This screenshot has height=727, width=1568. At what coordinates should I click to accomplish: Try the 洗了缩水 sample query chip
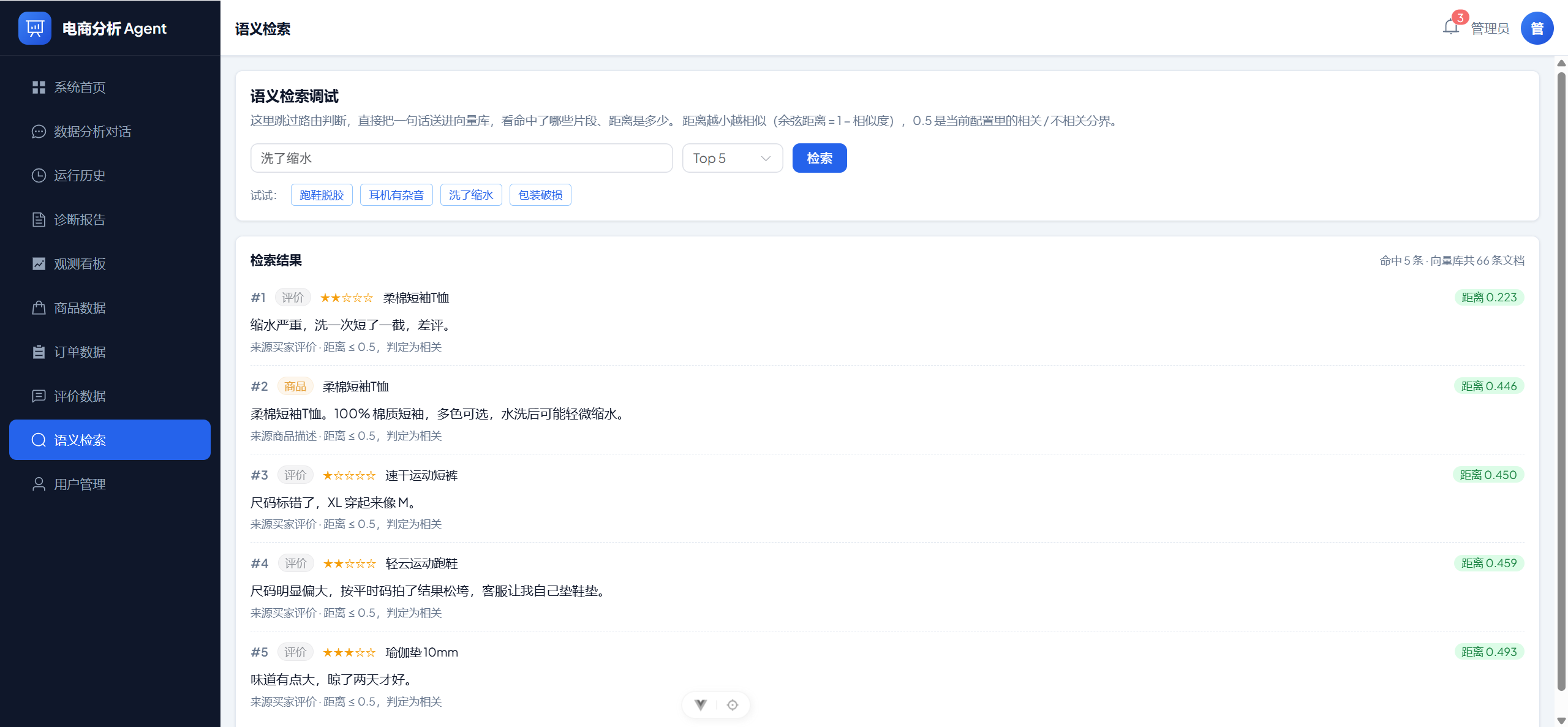[x=471, y=195]
